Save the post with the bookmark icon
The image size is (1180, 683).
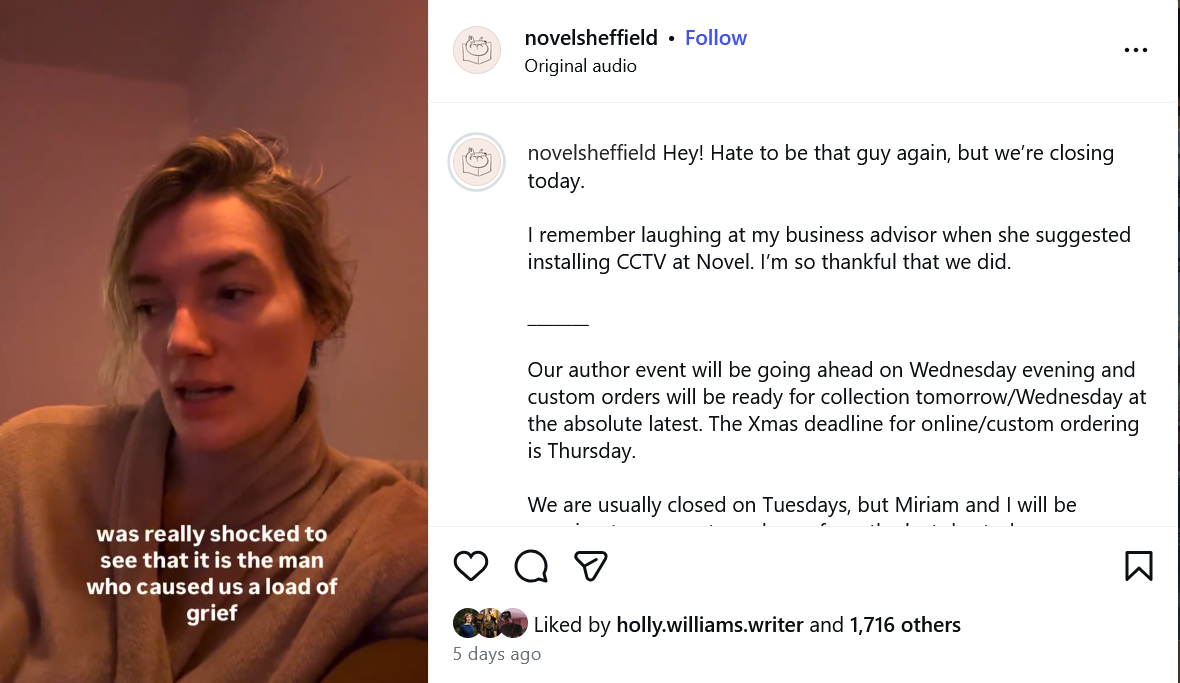[1138, 566]
